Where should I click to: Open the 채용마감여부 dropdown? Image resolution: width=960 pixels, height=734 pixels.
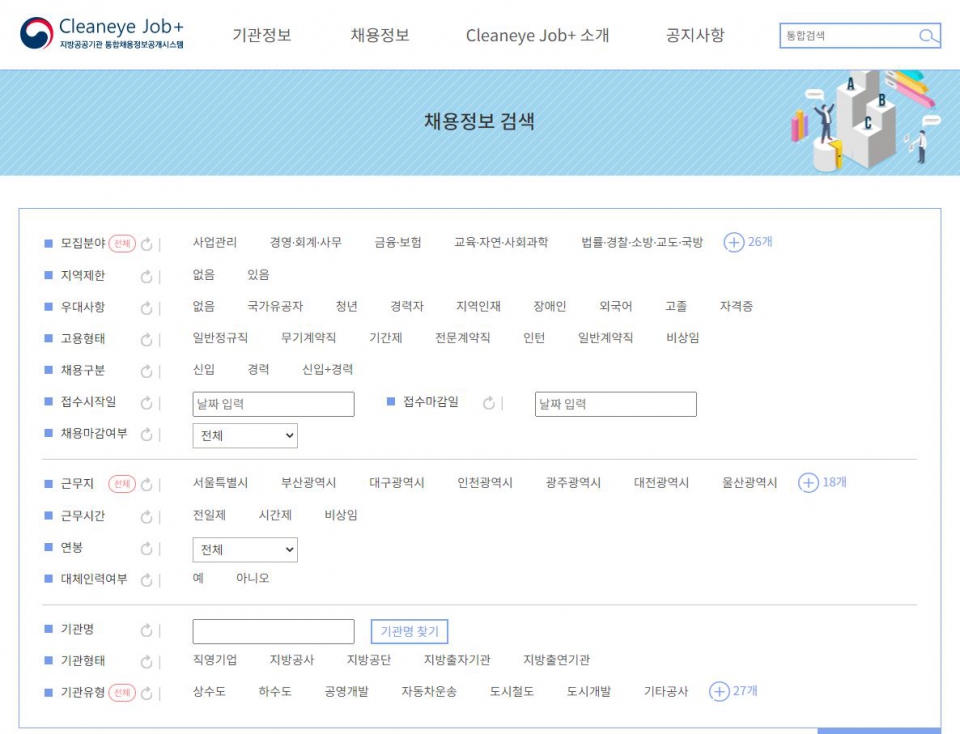[245, 436]
